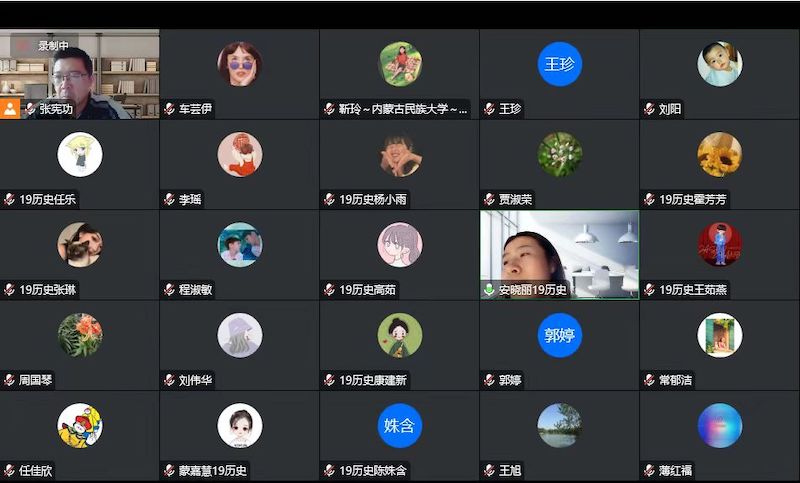The width and height of the screenshot is (800, 483).
Task: Click the lake photo avatar of 王旭
Action: (x=560, y=425)
